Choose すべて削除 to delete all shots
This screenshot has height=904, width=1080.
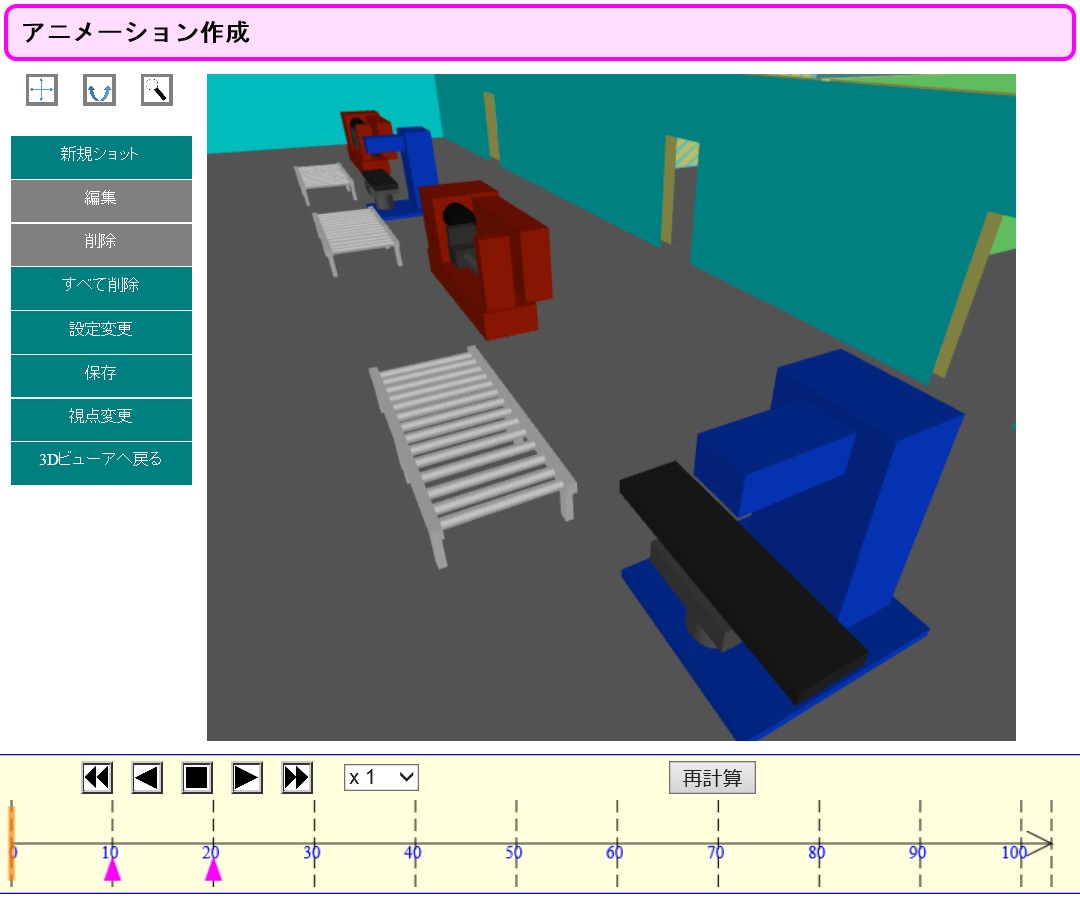point(101,286)
